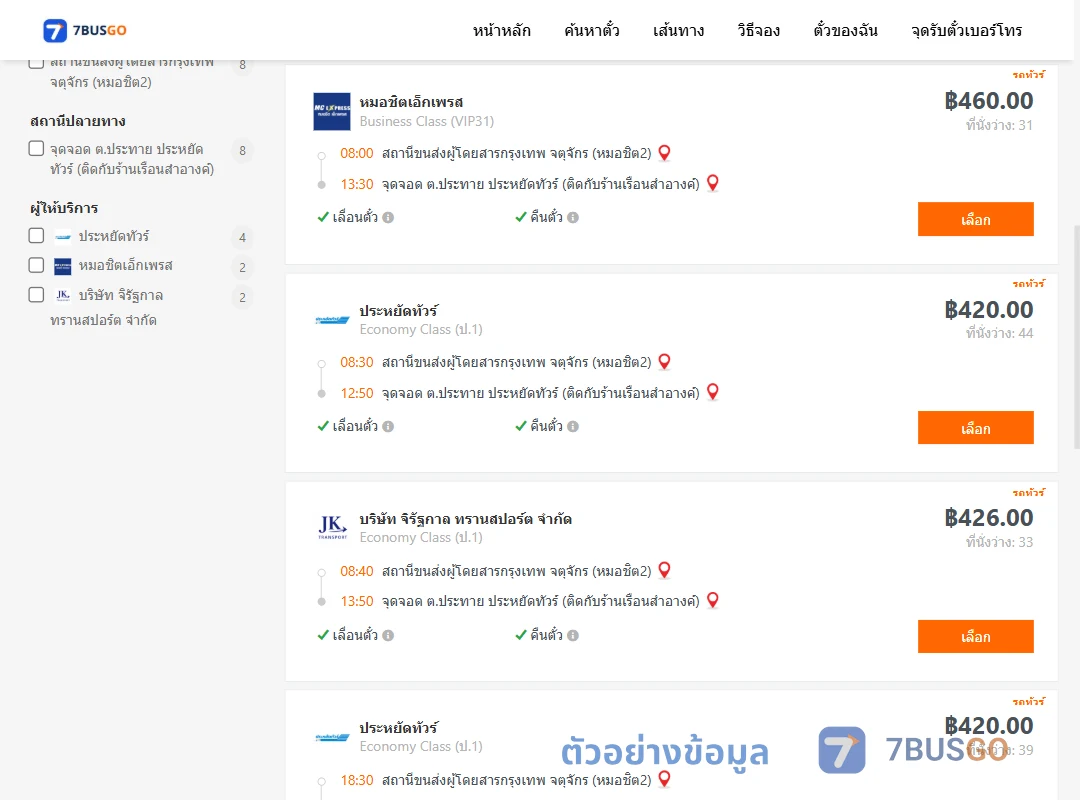Click the ฿426.00 price text

(988, 517)
